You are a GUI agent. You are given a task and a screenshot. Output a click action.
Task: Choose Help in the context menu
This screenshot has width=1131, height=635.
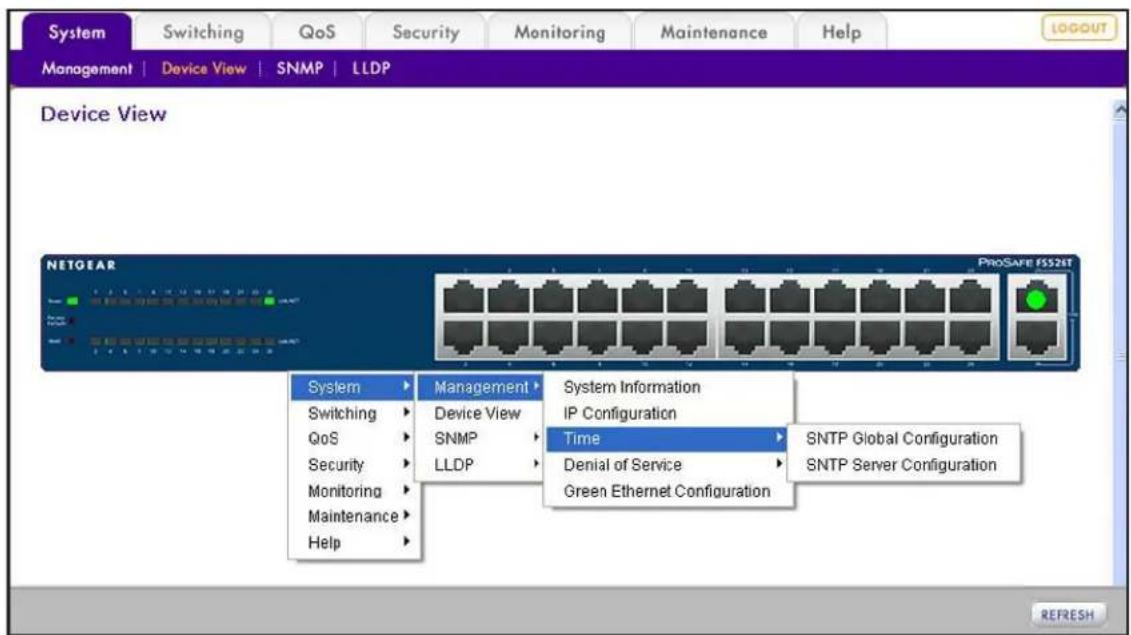pos(353,543)
